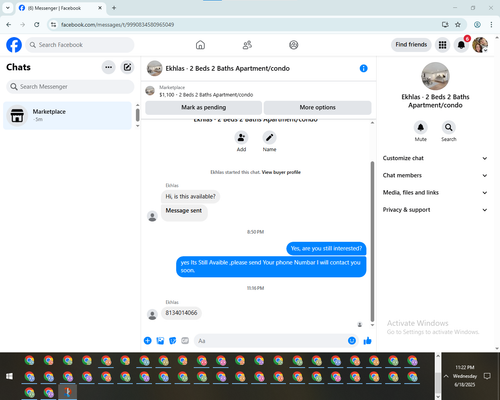Open more actions plus icon in composer
500x400 pixels.
148,341
